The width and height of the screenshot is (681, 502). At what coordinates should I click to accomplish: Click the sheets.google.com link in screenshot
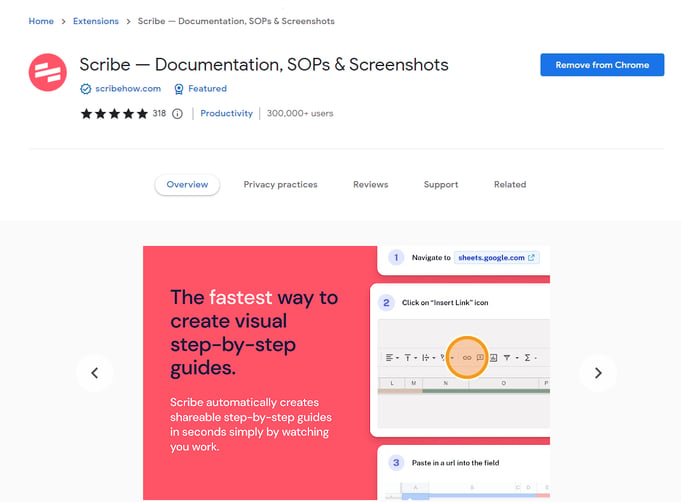click(496, 258)
